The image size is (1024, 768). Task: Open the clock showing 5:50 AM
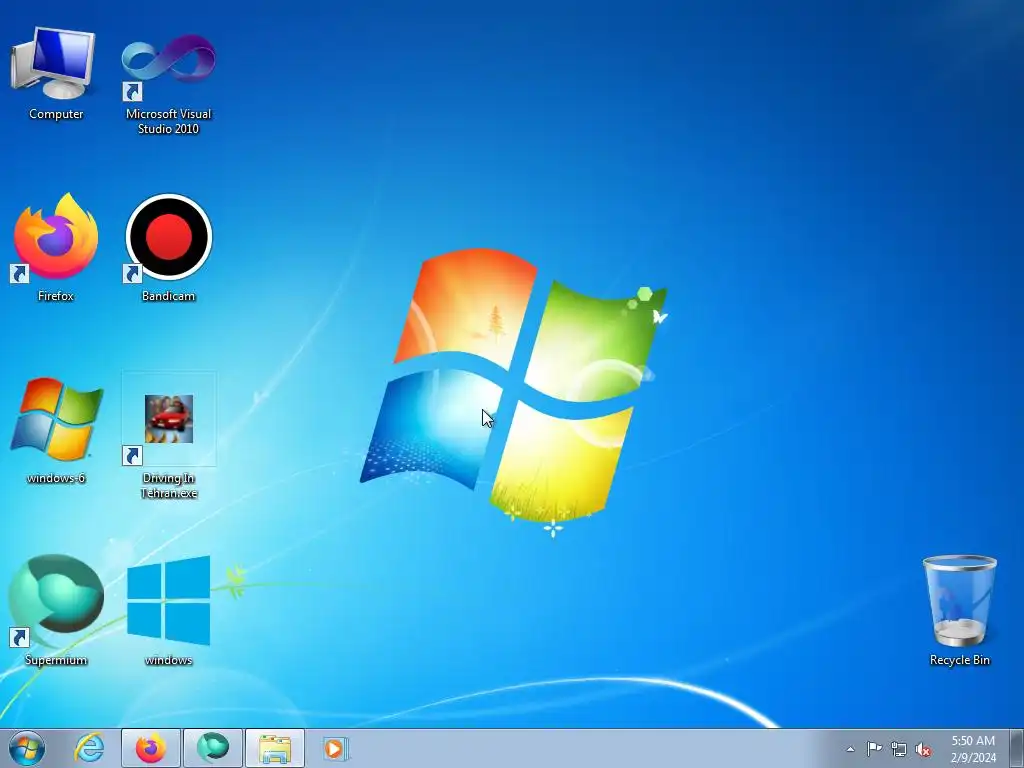973,749
